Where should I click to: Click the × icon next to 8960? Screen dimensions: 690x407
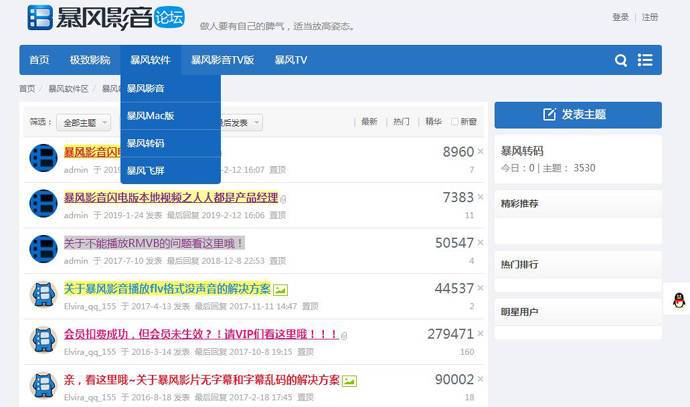[x=480, y=153]
